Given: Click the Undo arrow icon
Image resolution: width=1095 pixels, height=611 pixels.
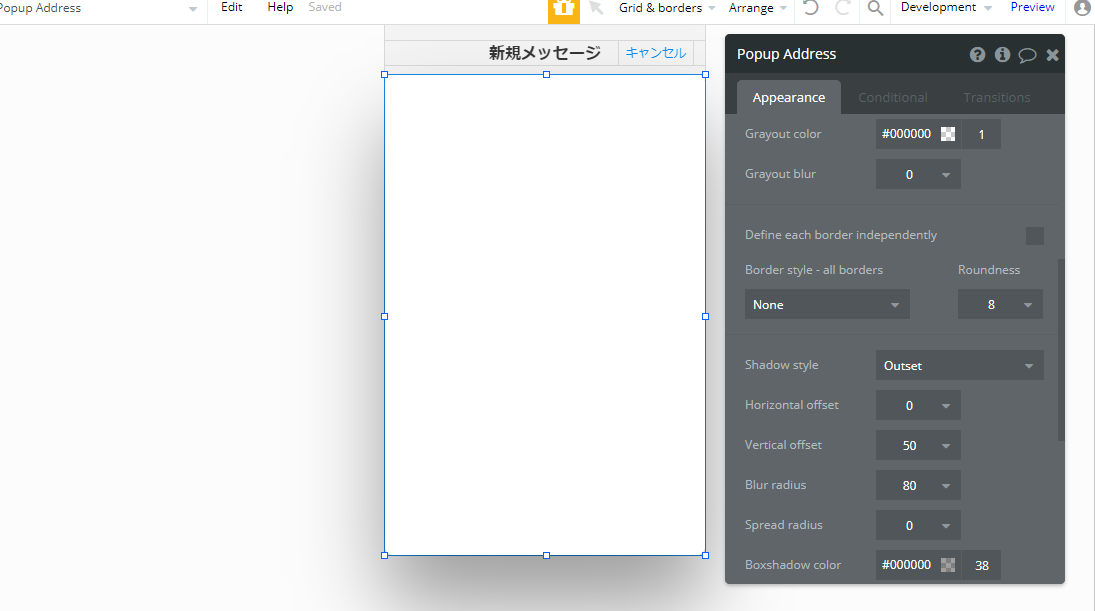Looking at the screenshot, I should (x=811, y=8).
